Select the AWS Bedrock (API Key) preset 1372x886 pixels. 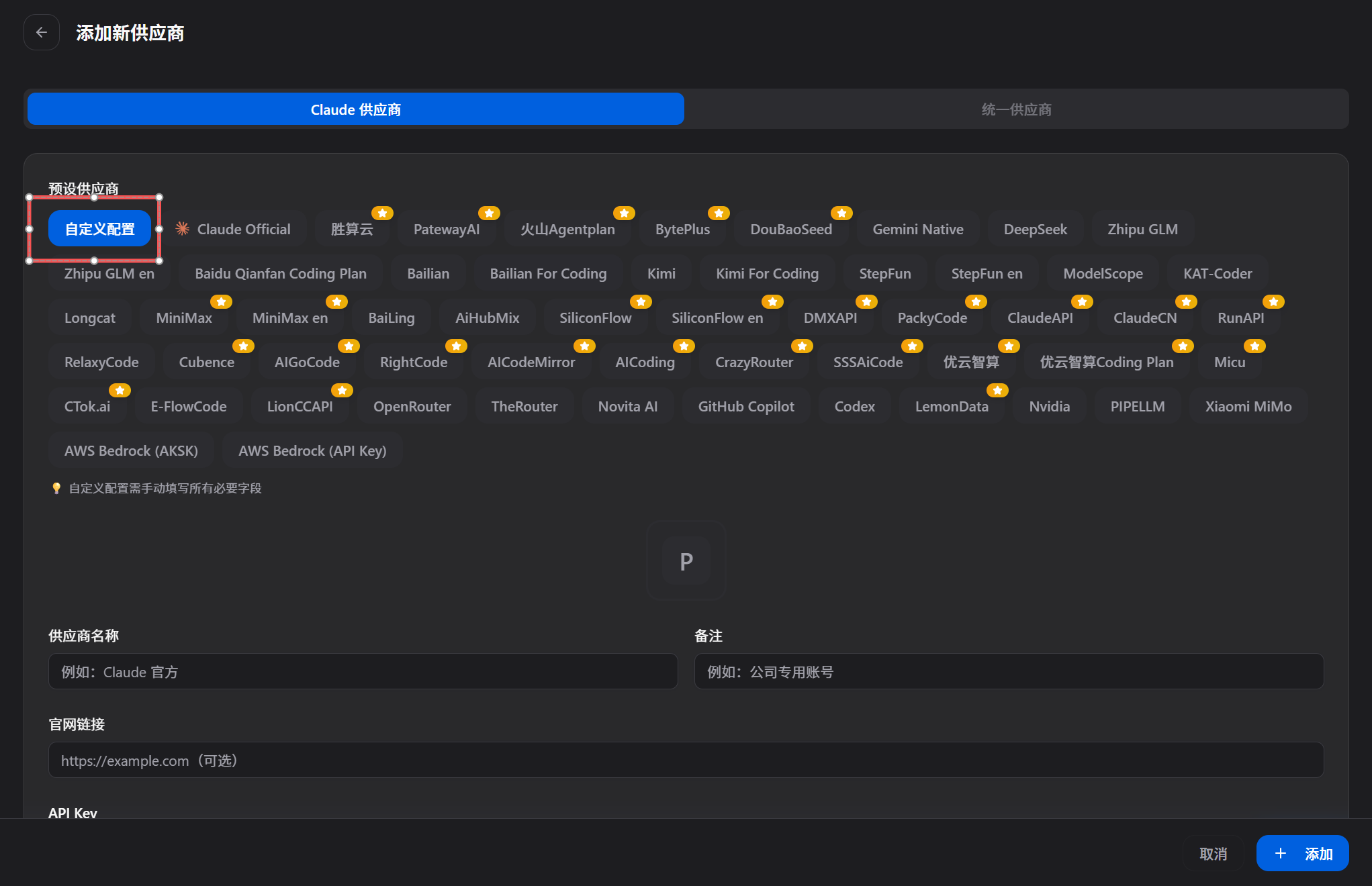pos(312,450)
